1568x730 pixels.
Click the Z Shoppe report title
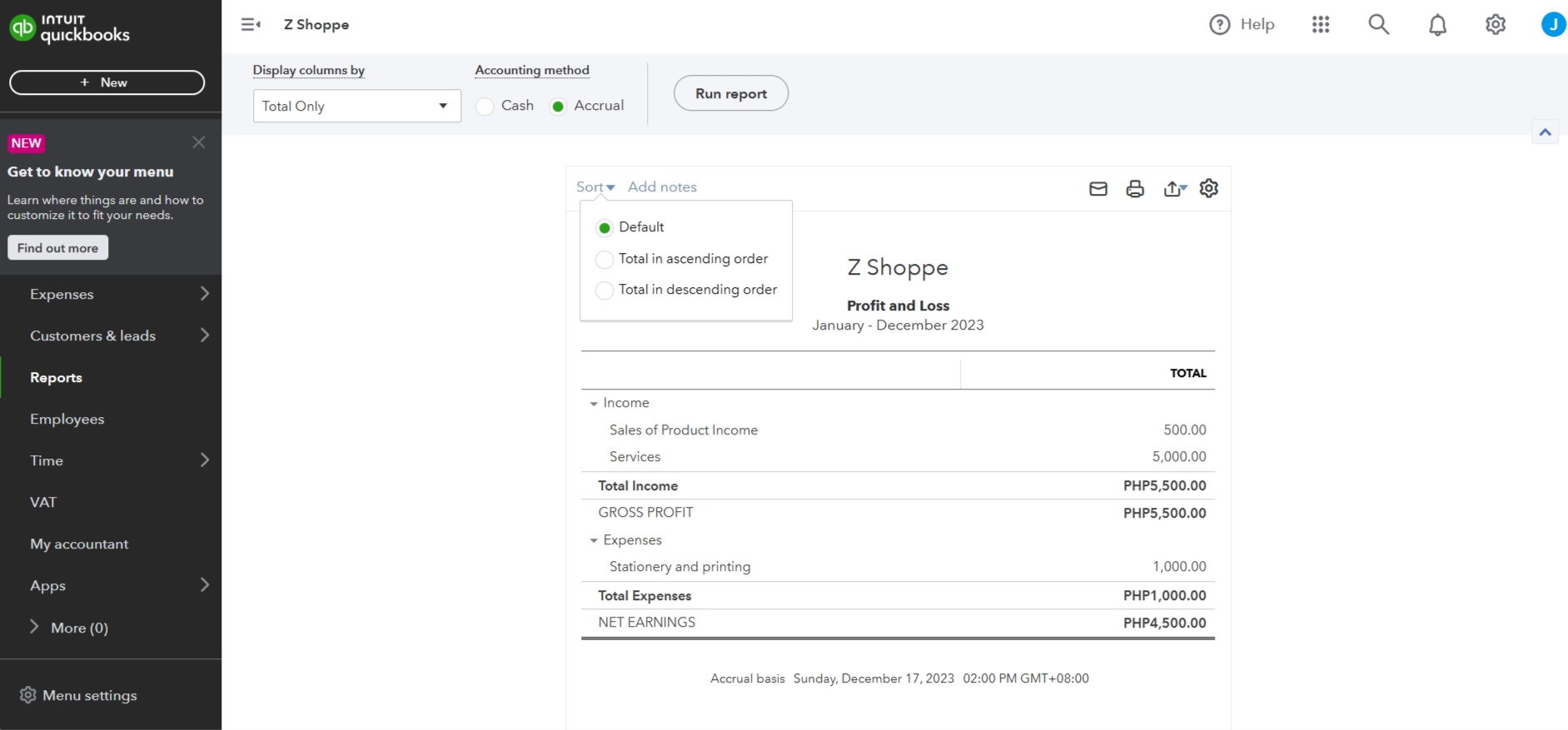click(898, 268)
